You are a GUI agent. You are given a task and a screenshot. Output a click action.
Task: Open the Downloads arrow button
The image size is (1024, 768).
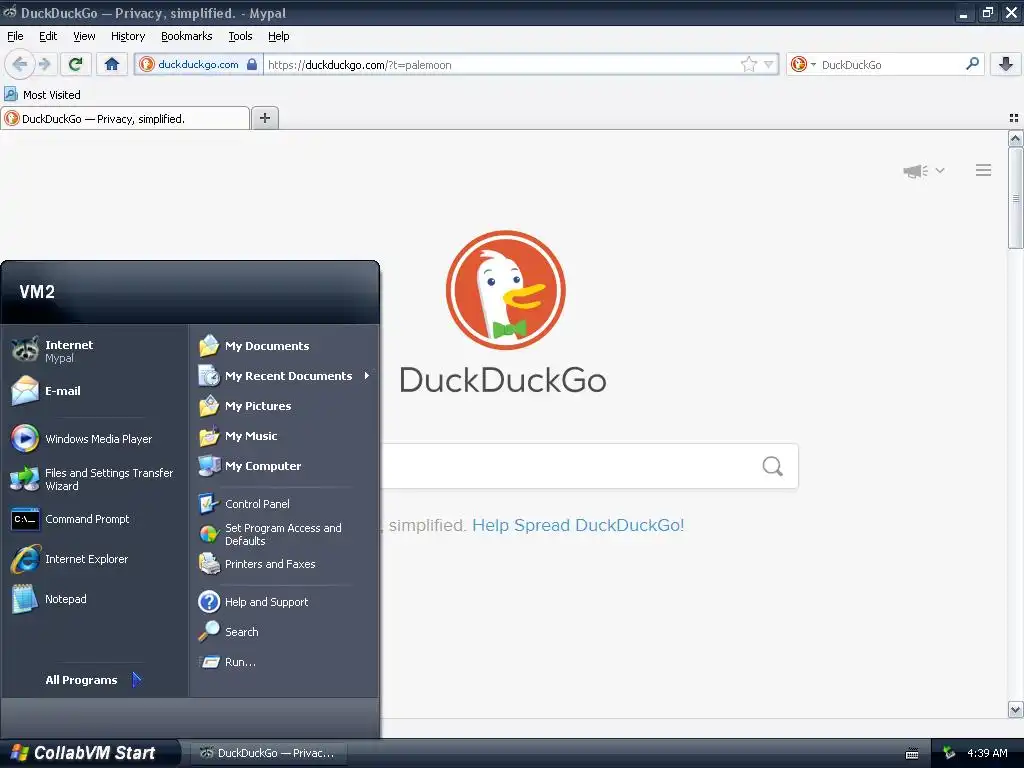coord(1006,64)
